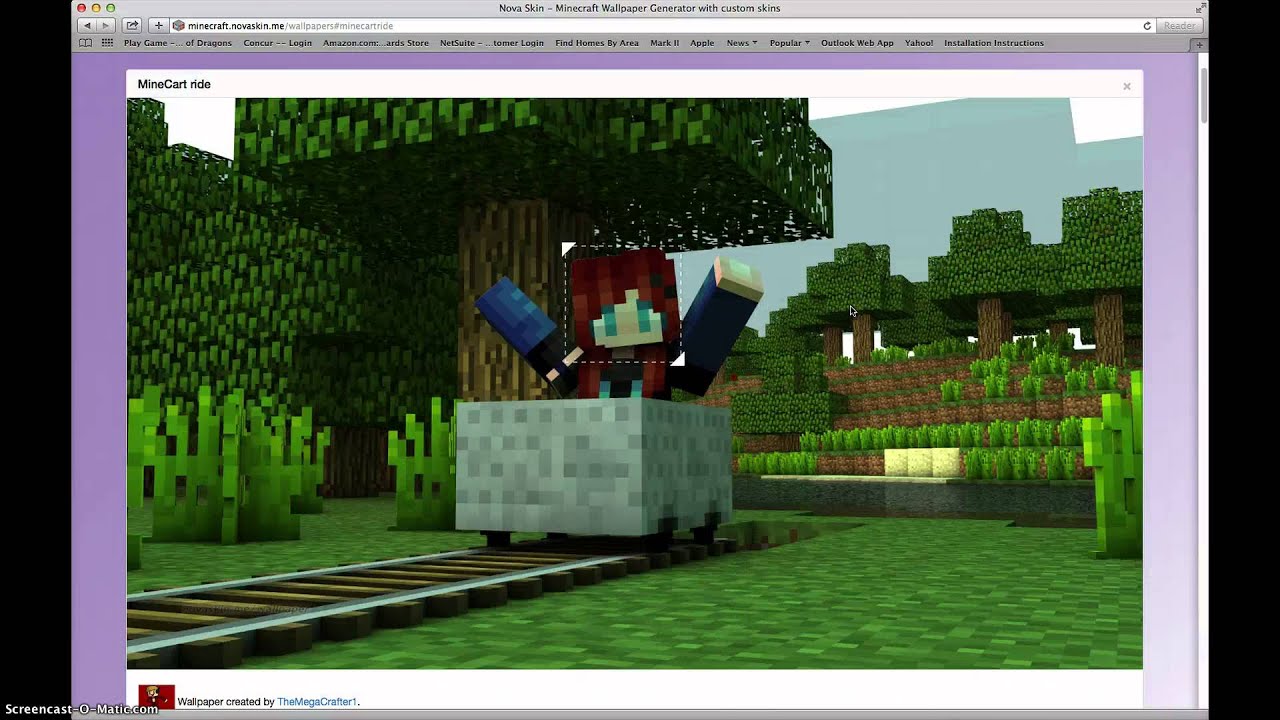1280x720 pixels.
Task: Expand the News bookmarks dropdown
Action: 740,43
